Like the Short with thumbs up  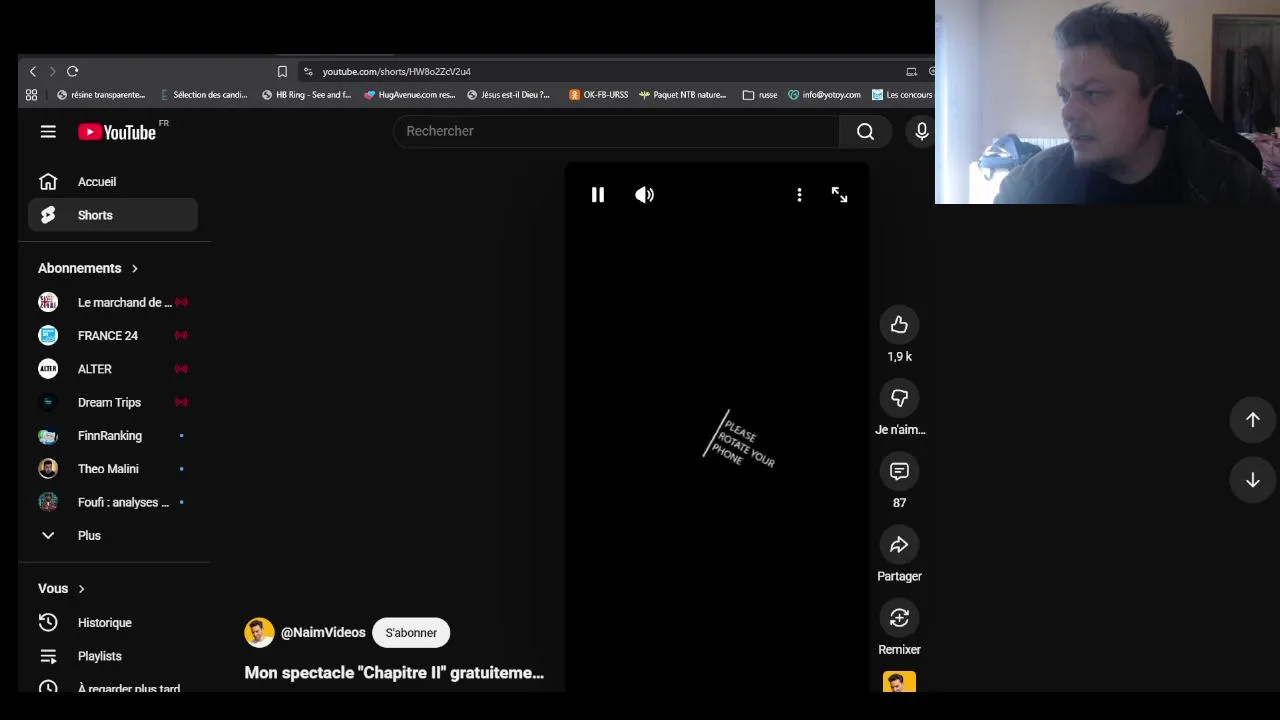click(x=899, y=325)
